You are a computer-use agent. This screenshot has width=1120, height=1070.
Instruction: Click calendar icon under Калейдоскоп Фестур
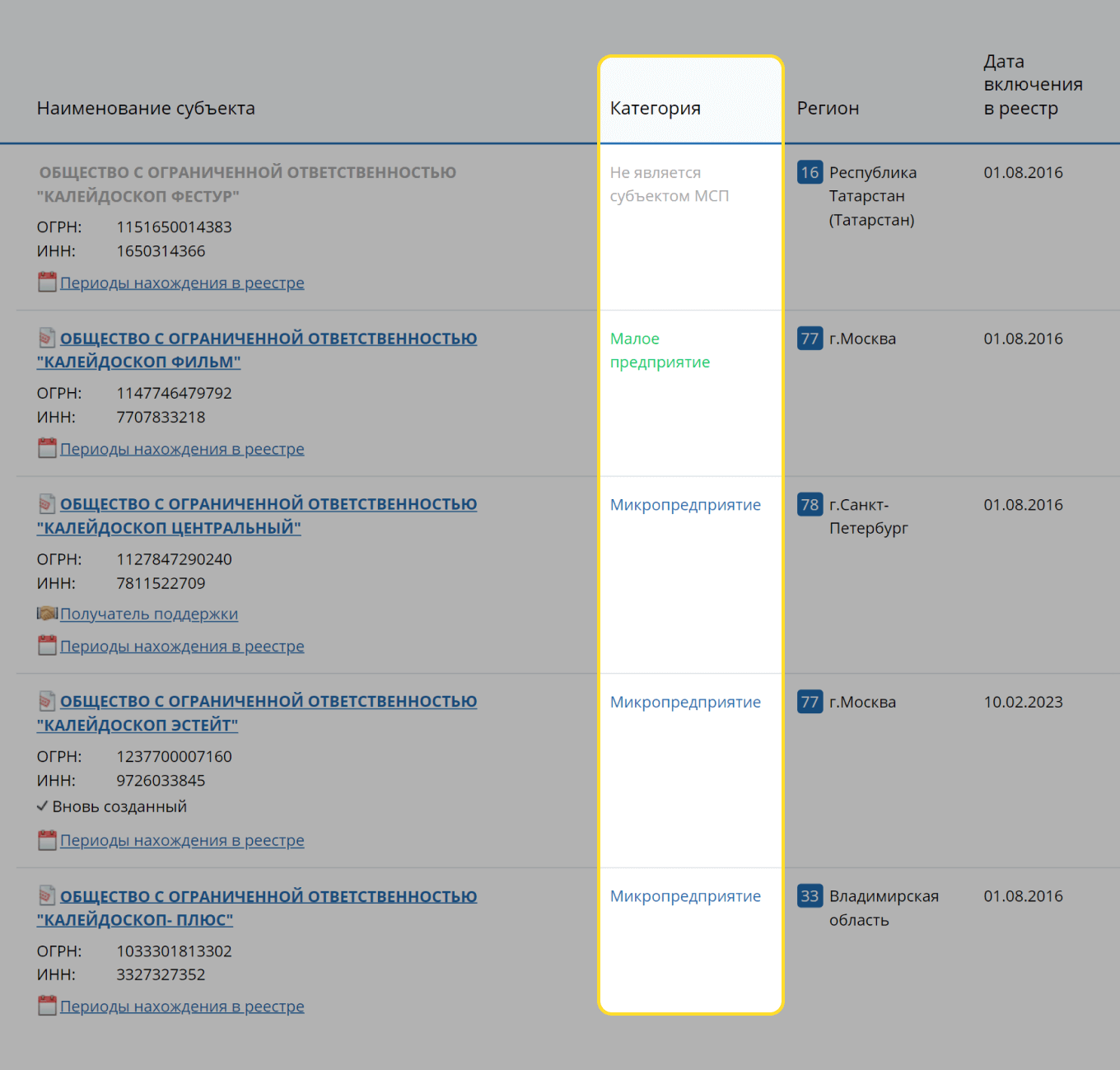pos(47,283)
